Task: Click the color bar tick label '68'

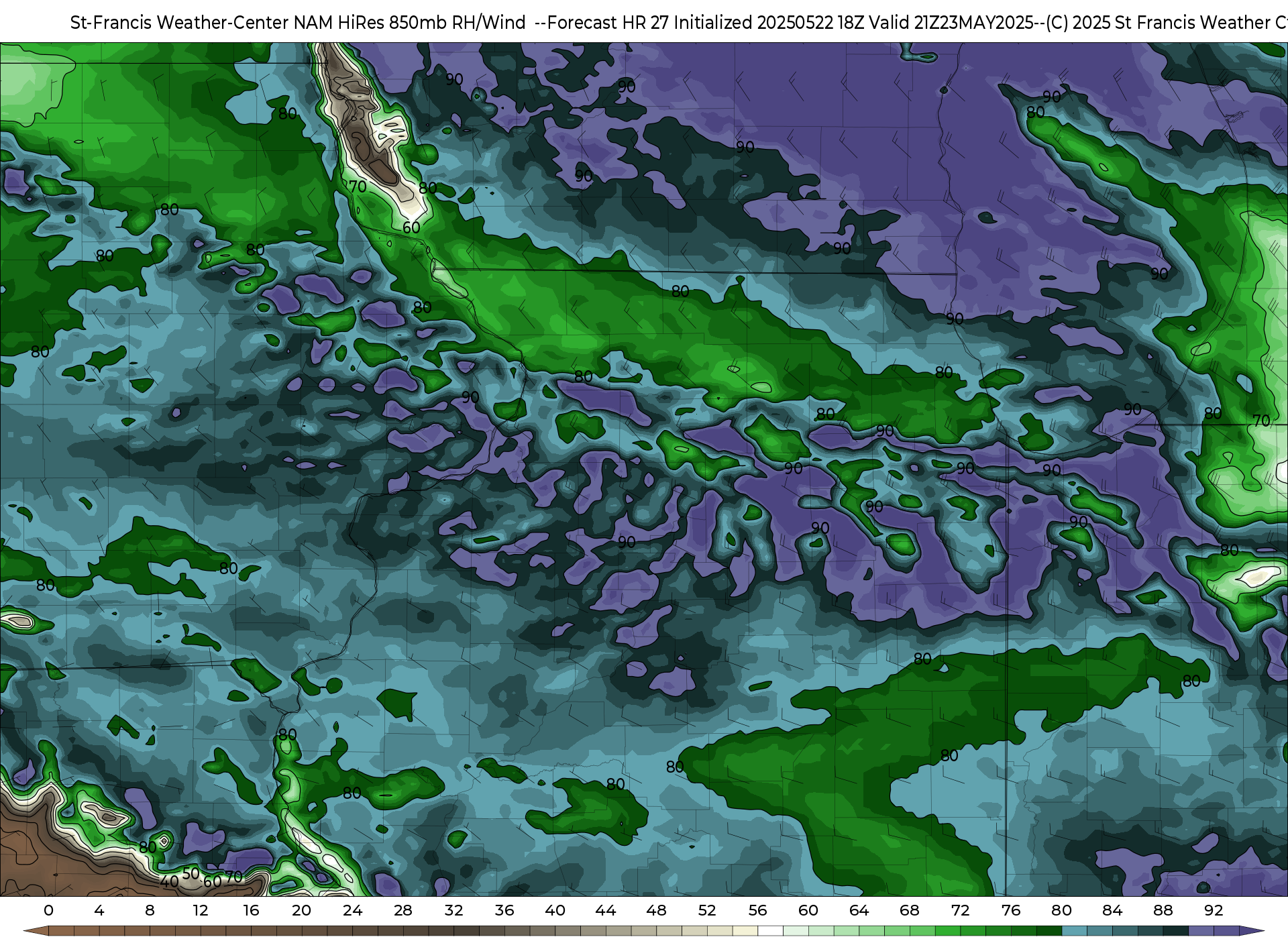Action: click(910, 910)
